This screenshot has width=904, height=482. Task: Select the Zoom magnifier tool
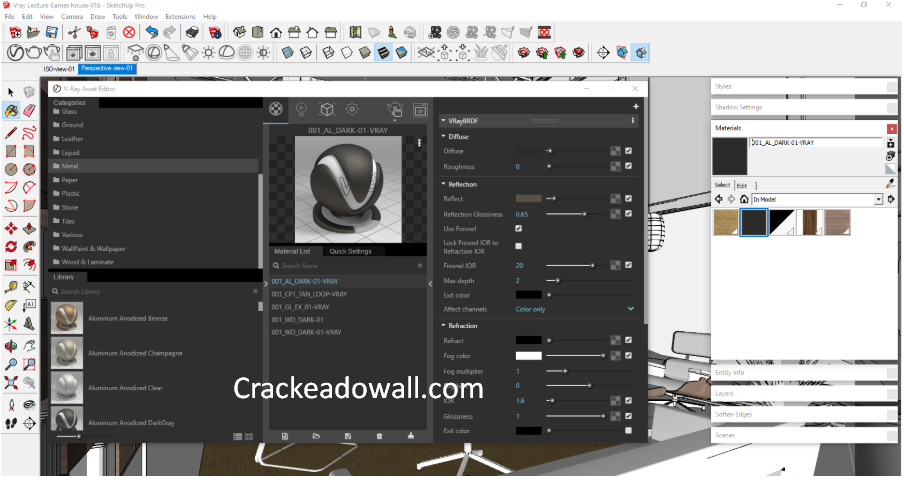11,364
